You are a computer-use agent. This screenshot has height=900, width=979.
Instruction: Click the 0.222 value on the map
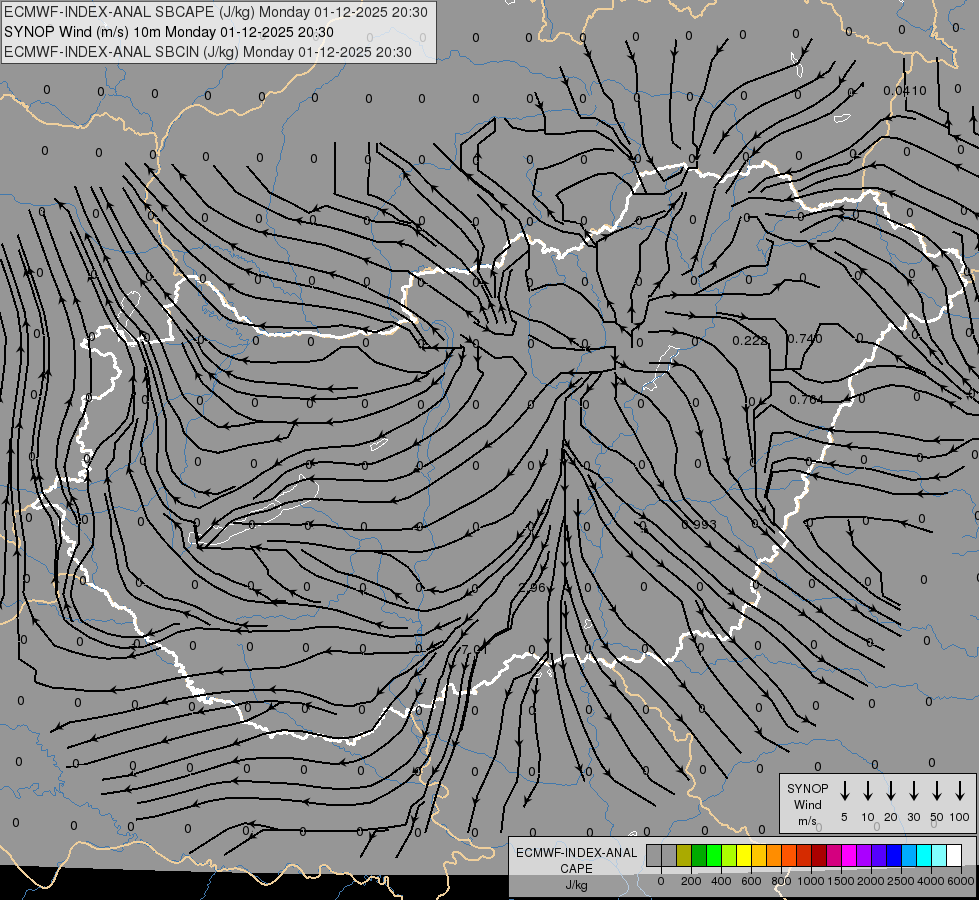750,340
